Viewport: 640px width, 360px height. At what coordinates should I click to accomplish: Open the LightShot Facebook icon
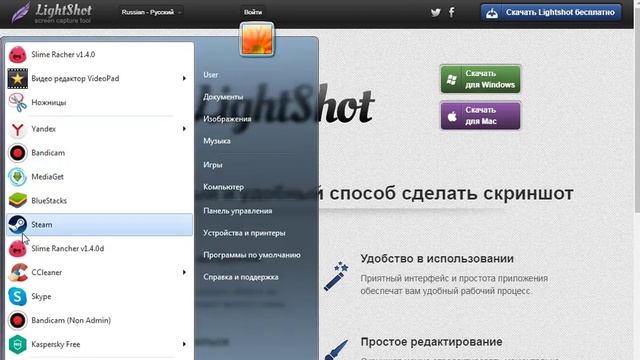click(451, 12)
